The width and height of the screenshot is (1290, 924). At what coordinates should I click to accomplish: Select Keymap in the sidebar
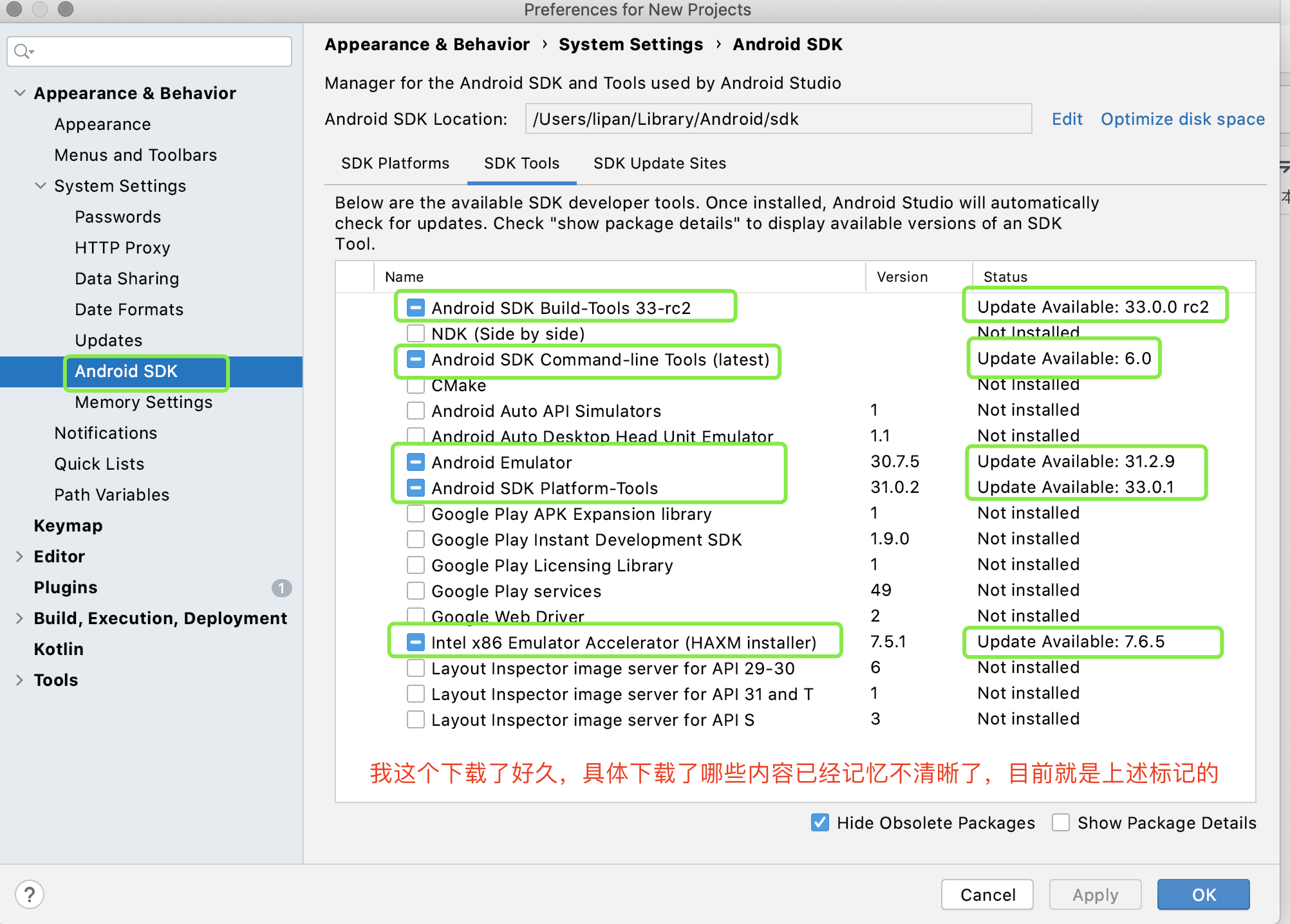[68, 526]
